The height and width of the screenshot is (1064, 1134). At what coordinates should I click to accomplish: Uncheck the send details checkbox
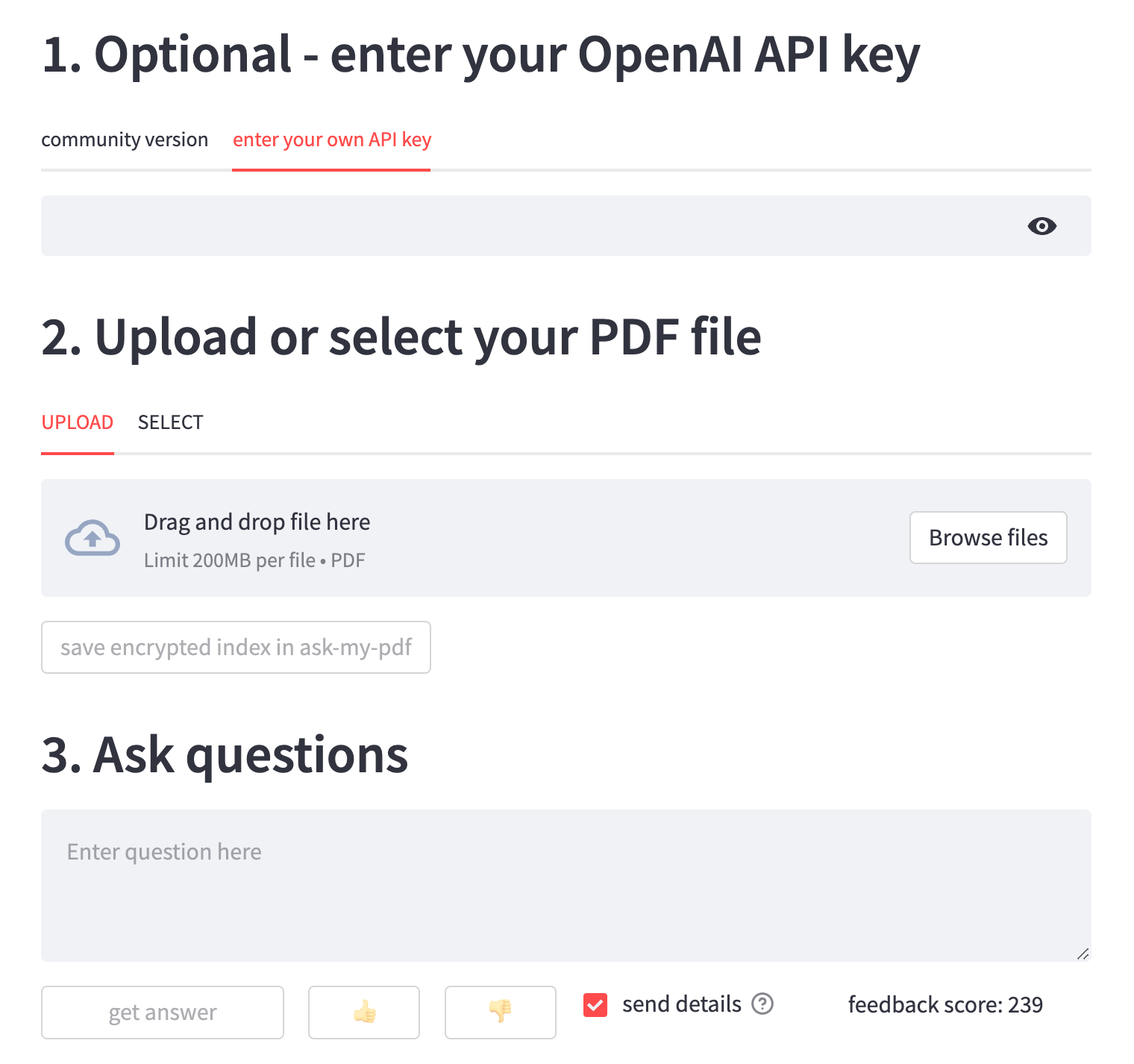pos(595,1005)
